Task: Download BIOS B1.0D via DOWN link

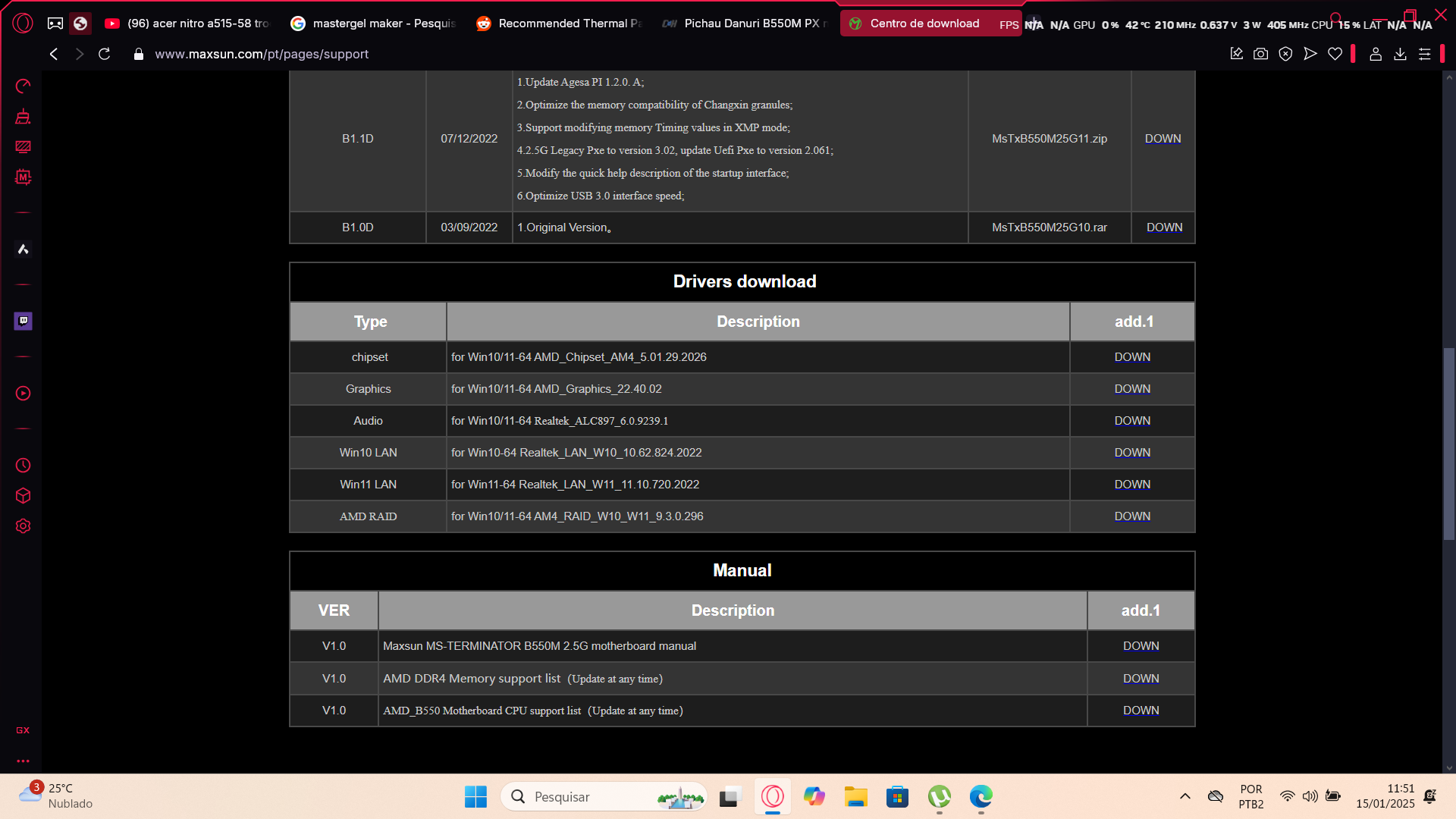Action: pos(1164,227)
